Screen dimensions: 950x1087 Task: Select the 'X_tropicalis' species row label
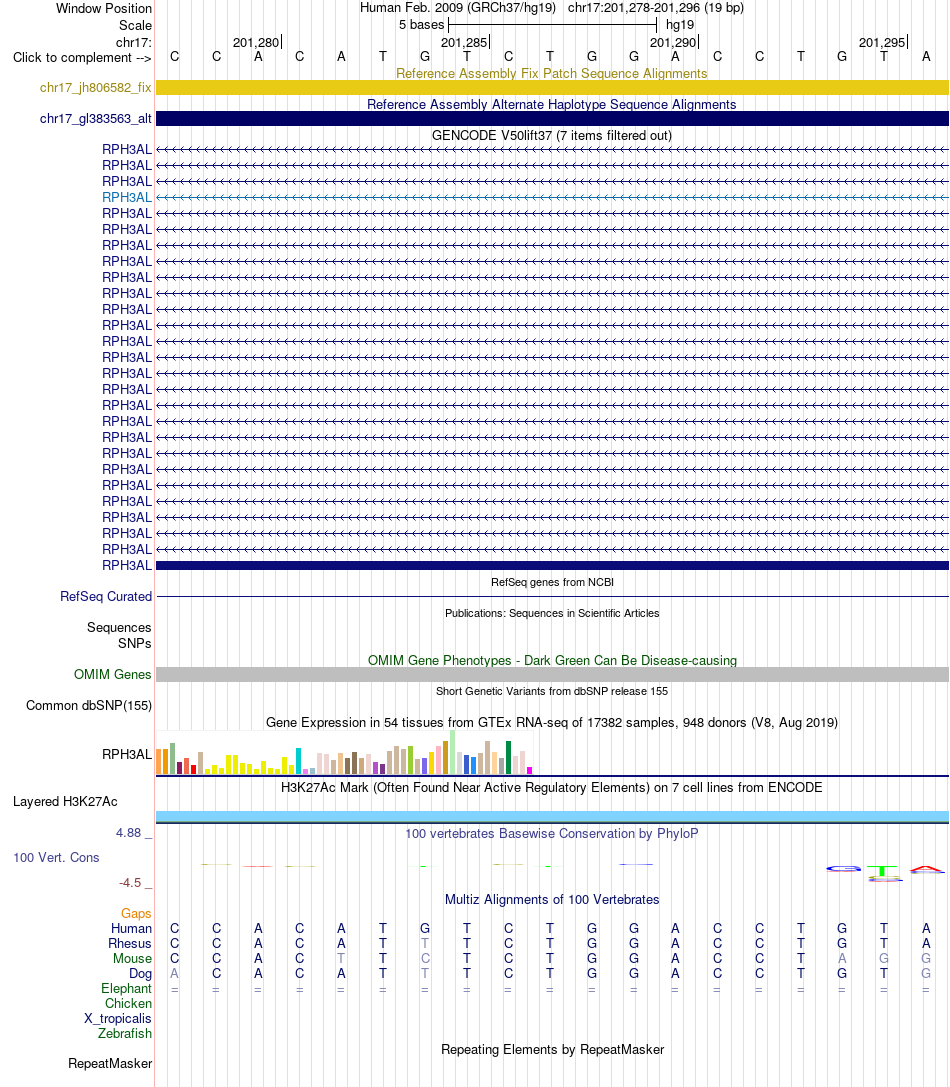pos(118,1018)
